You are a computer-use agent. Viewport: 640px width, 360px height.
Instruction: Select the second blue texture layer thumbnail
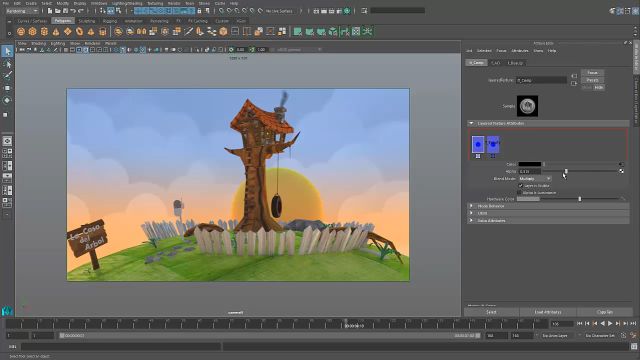click(493, 144)
